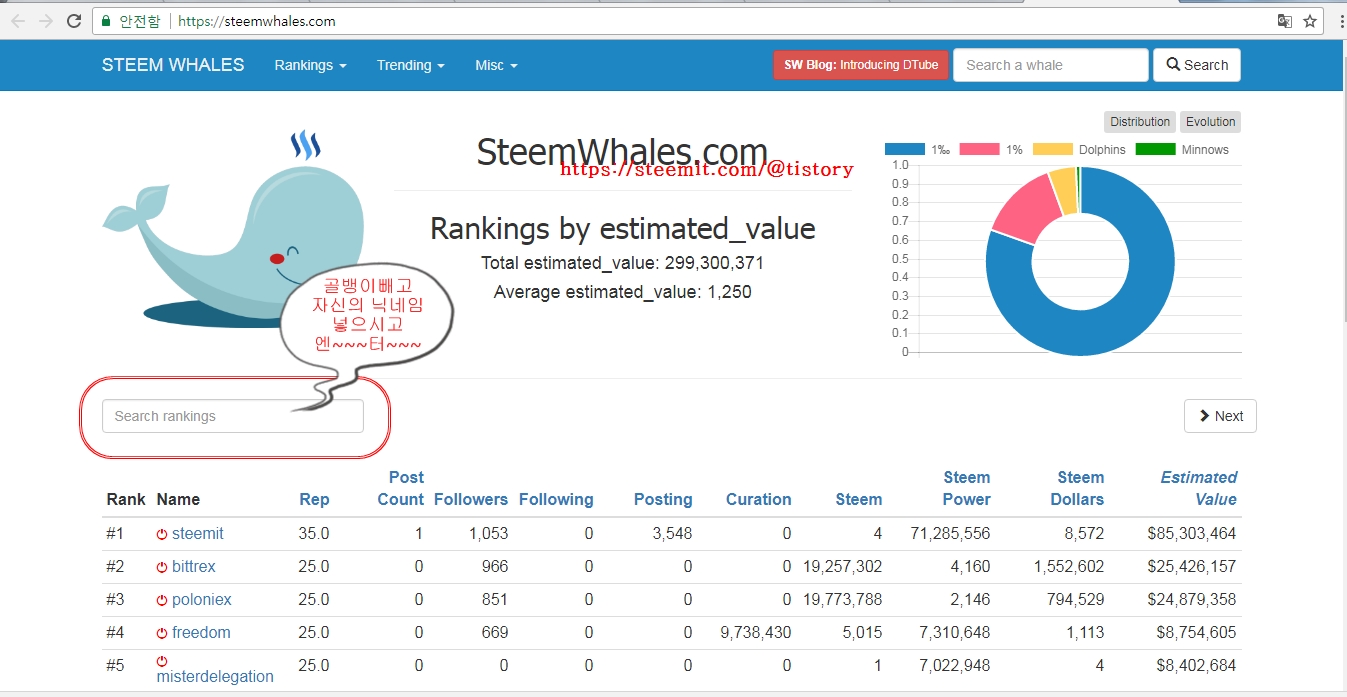The image size is (1347, 697).
Task: Sort table by Post Count
Action: 401,489
